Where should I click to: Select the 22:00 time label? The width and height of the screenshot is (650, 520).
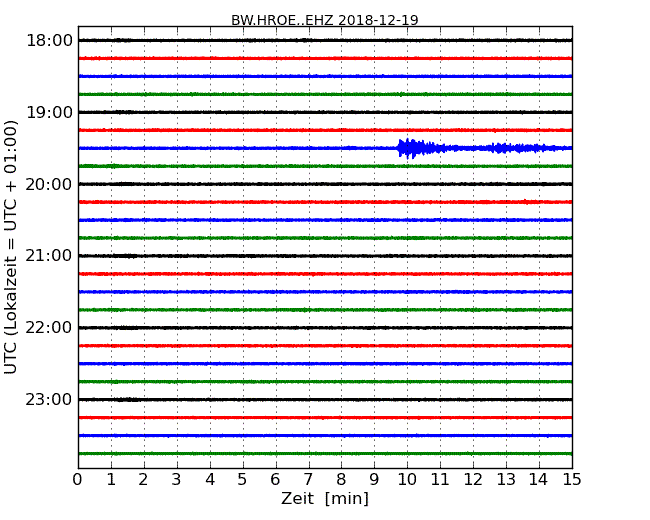click(49, 328)
